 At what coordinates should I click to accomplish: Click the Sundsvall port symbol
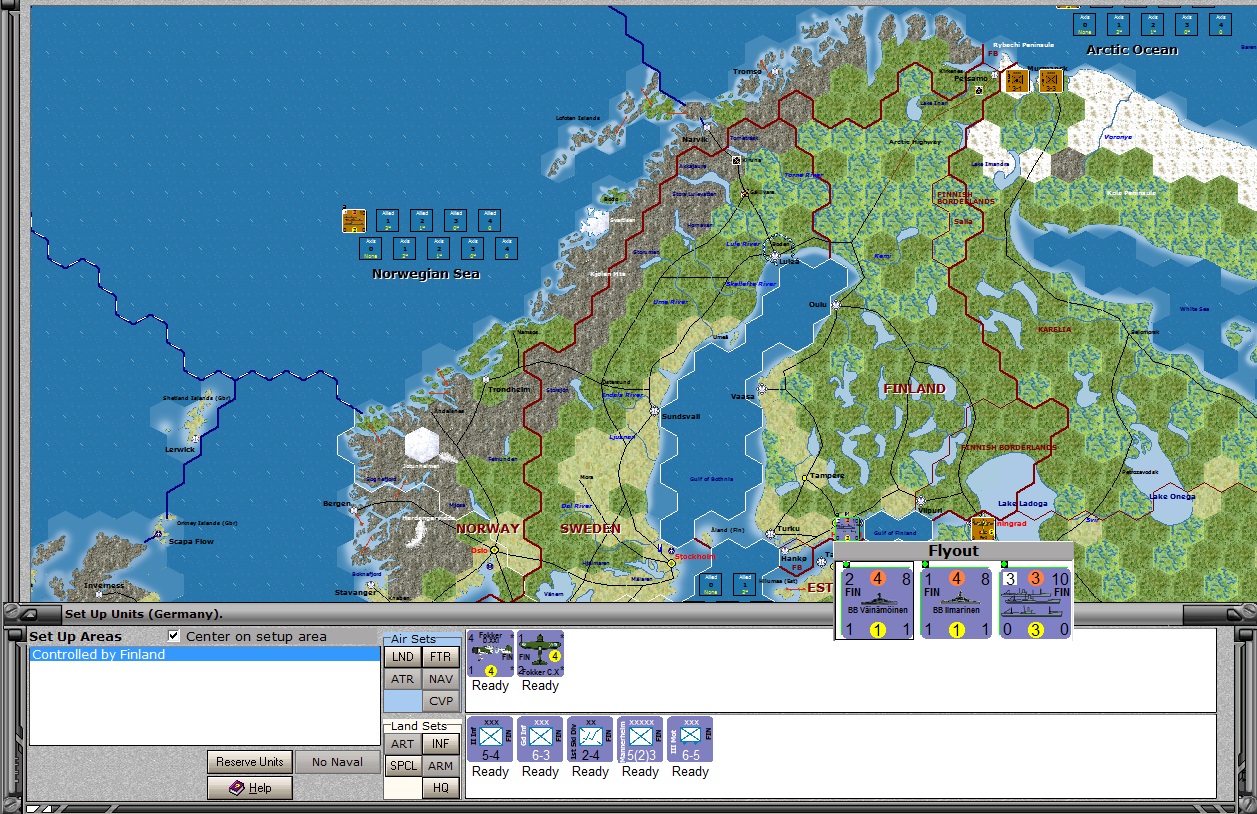coord(655,411)
